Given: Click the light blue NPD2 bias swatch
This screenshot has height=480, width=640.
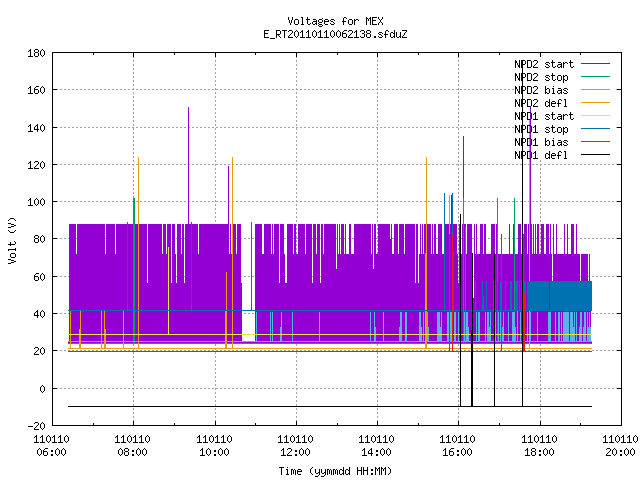Looking at the screenshot, I should click(x=595, y=90).
